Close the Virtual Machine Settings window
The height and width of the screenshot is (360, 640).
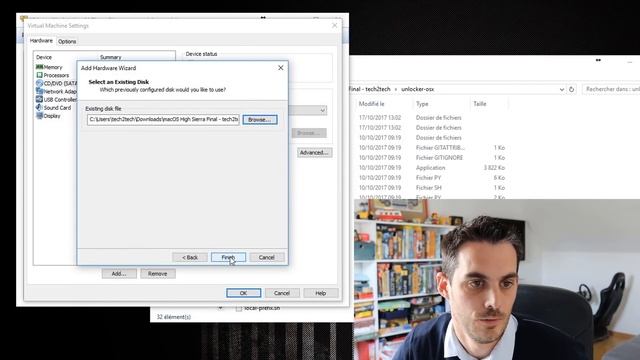(x=335, y=25)
